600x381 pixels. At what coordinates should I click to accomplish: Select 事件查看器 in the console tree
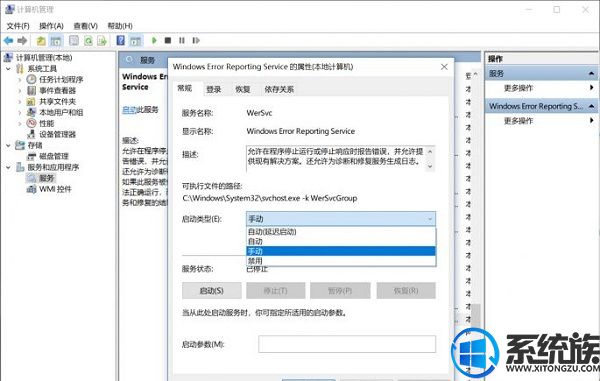click(57, 91)
